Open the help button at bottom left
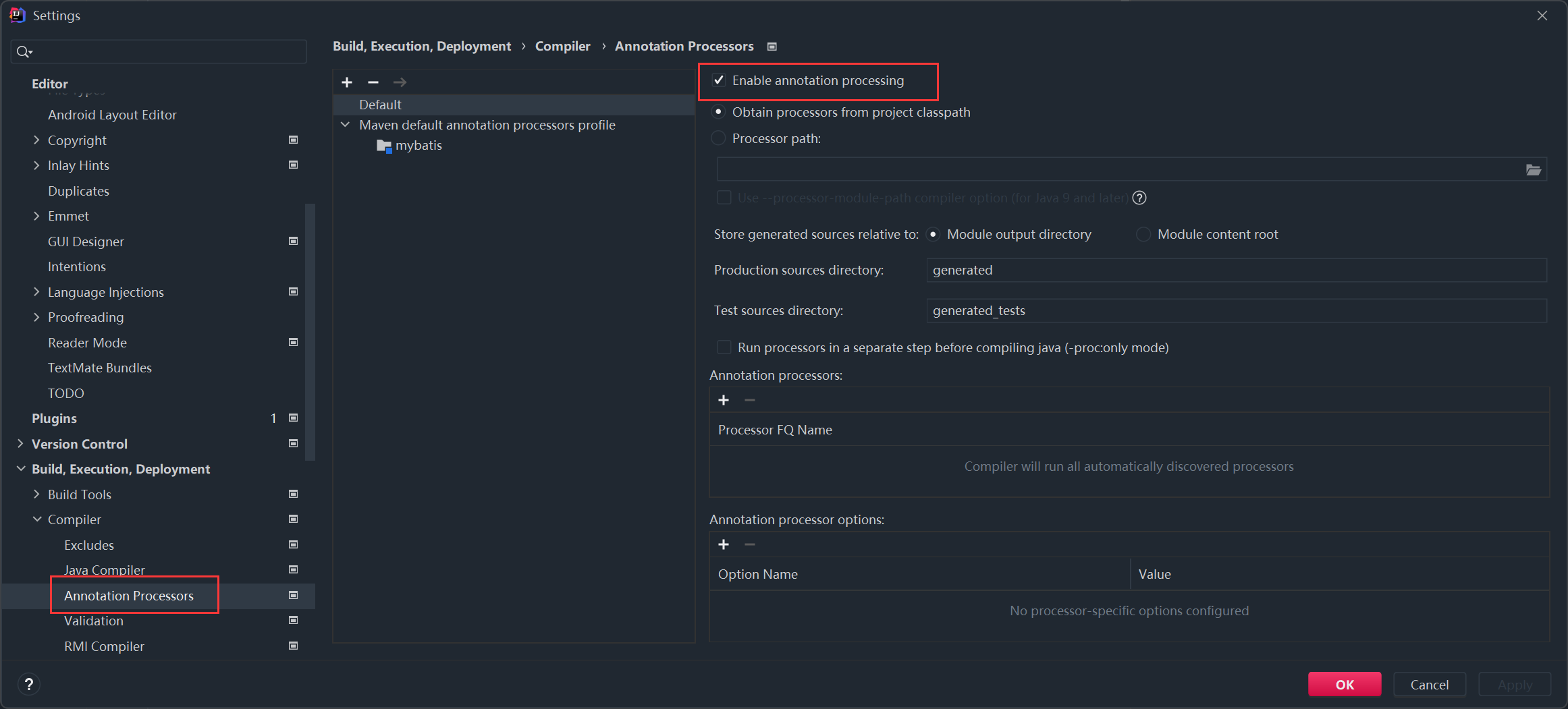The image size is (1568, 709). (28, 685)
